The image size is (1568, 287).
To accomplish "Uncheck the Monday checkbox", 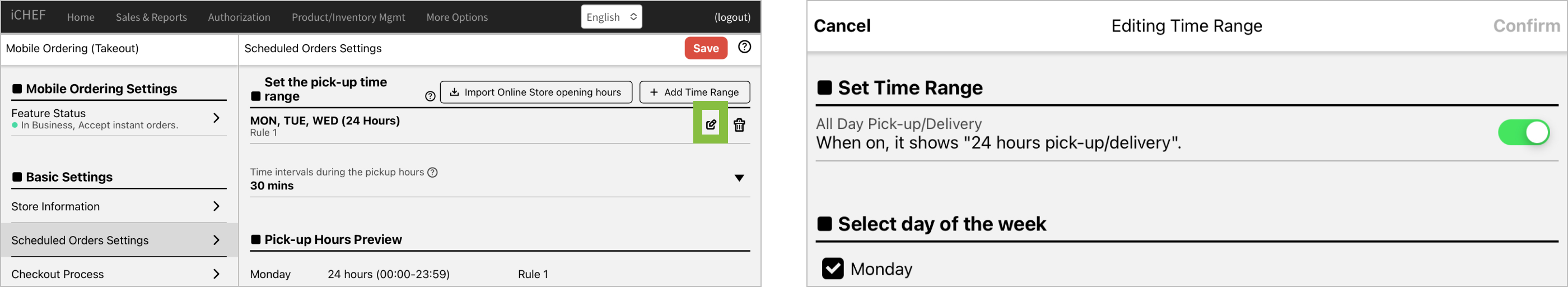I will tap(832, 268).
